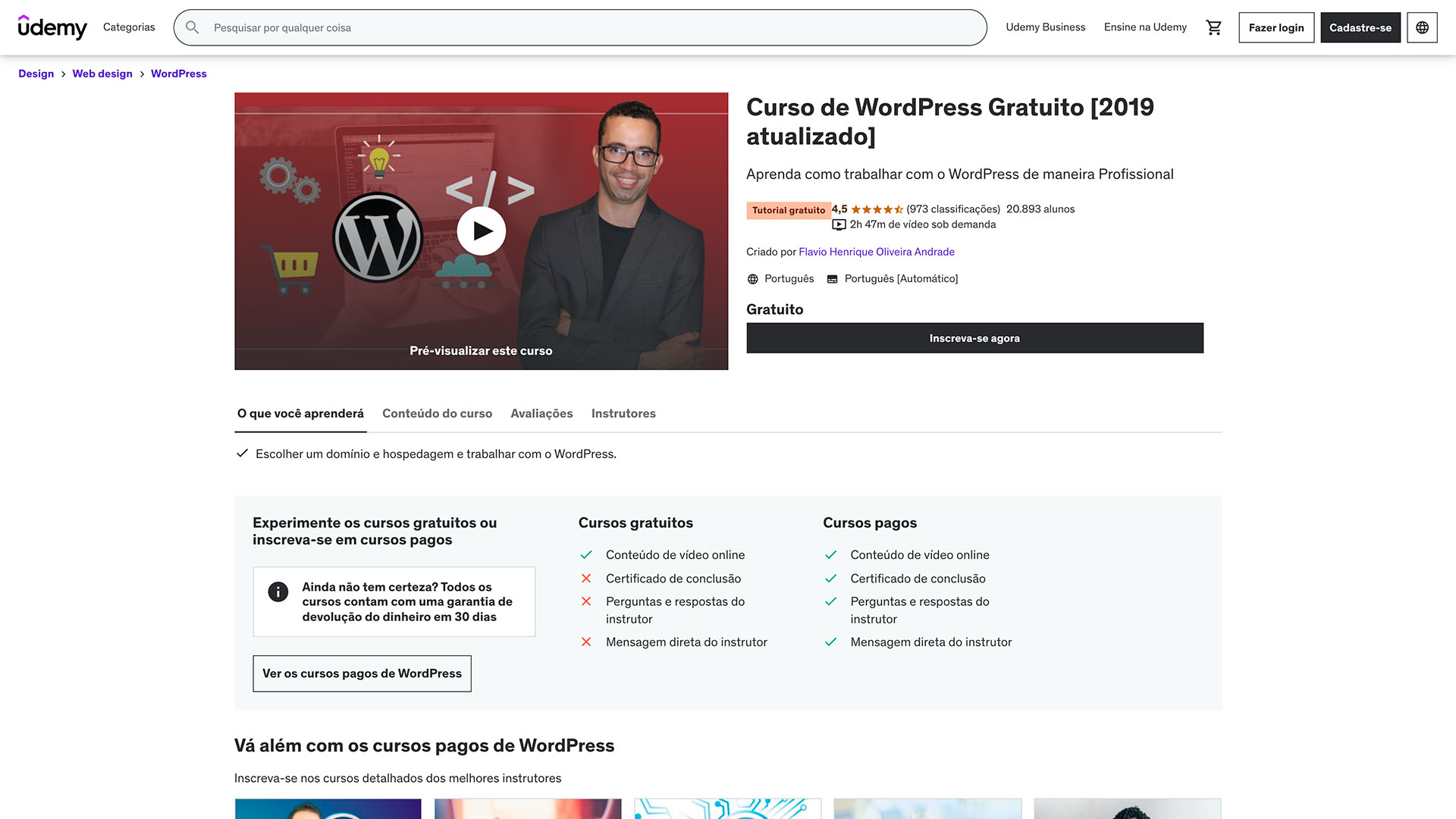This screenshot has height=819, width=1456.
Task: Click the search input field
Action: pyautogui.click(x=580, y=27)
